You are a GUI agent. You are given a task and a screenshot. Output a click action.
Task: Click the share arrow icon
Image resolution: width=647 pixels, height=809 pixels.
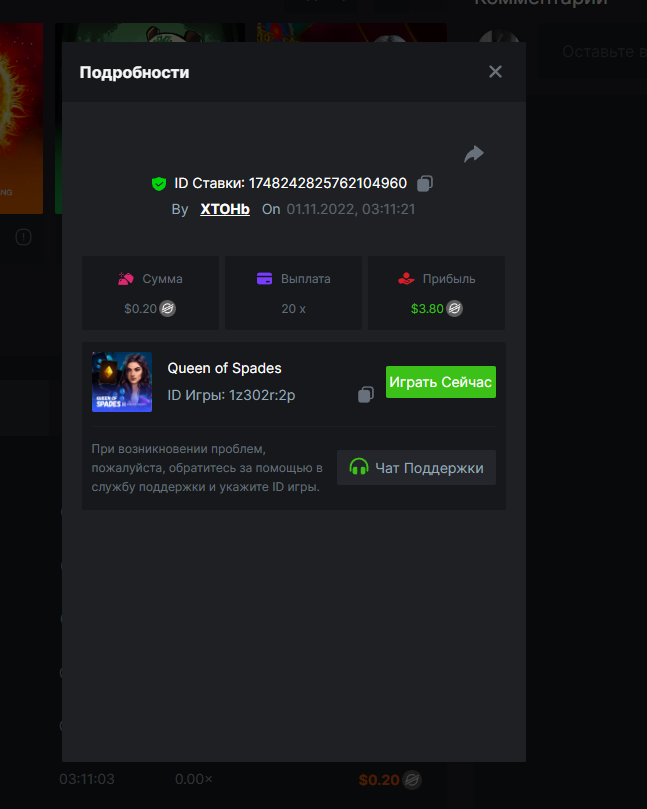click(x=474, y=154)
